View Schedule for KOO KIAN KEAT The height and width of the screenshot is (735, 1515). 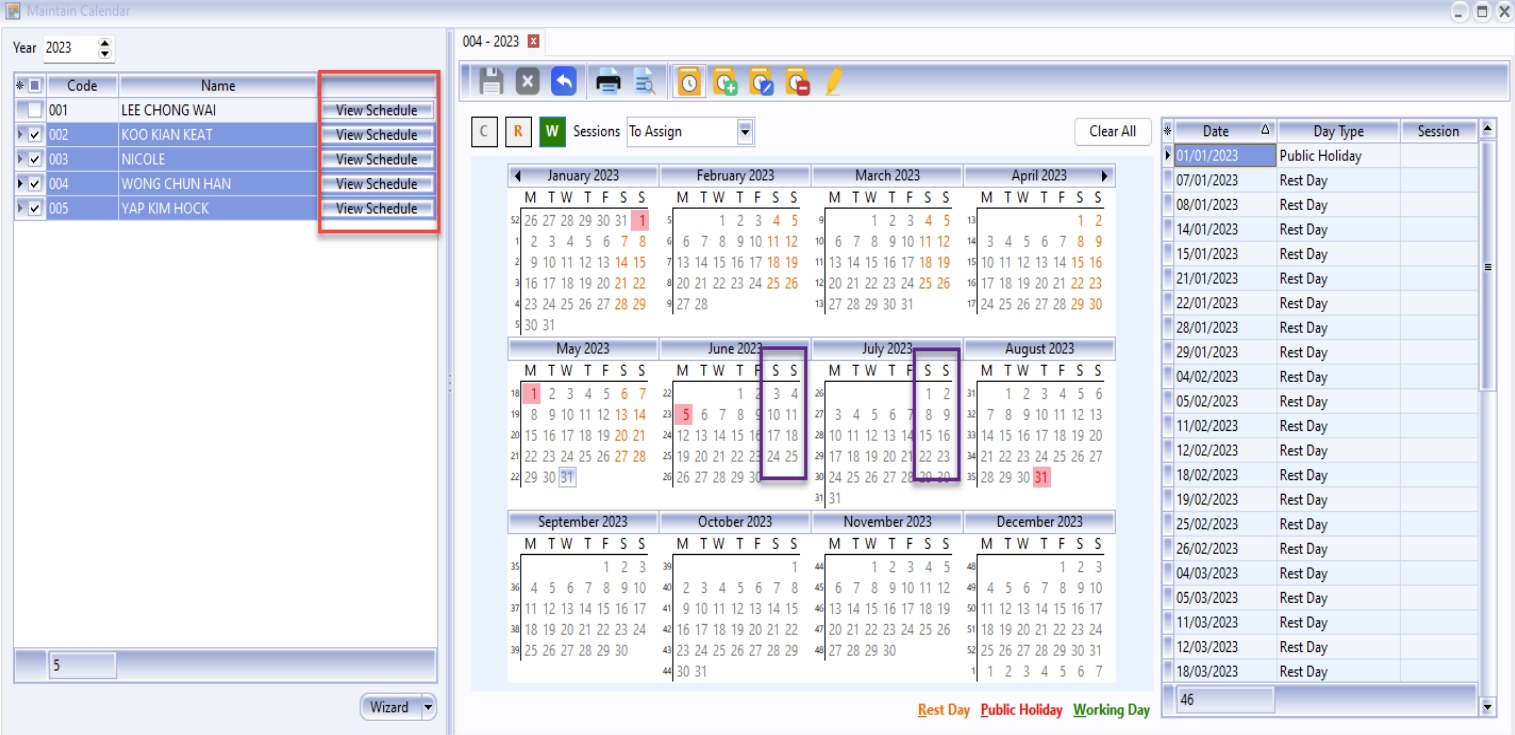point(377,135)
